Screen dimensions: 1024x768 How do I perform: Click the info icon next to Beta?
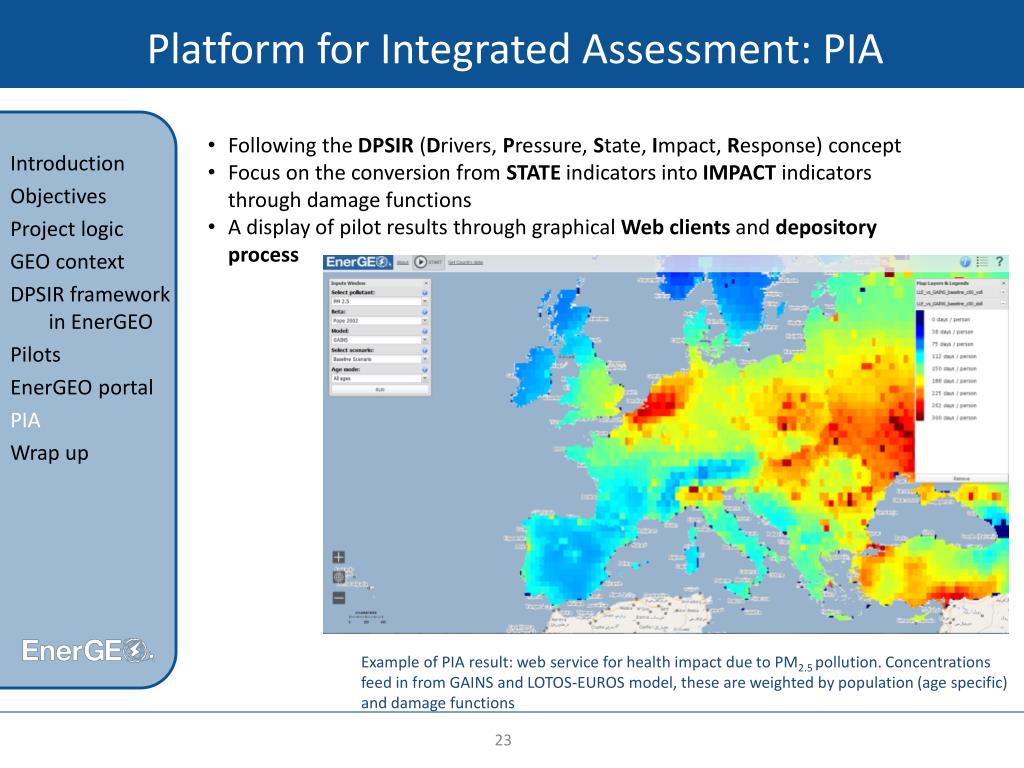(424, 312)
